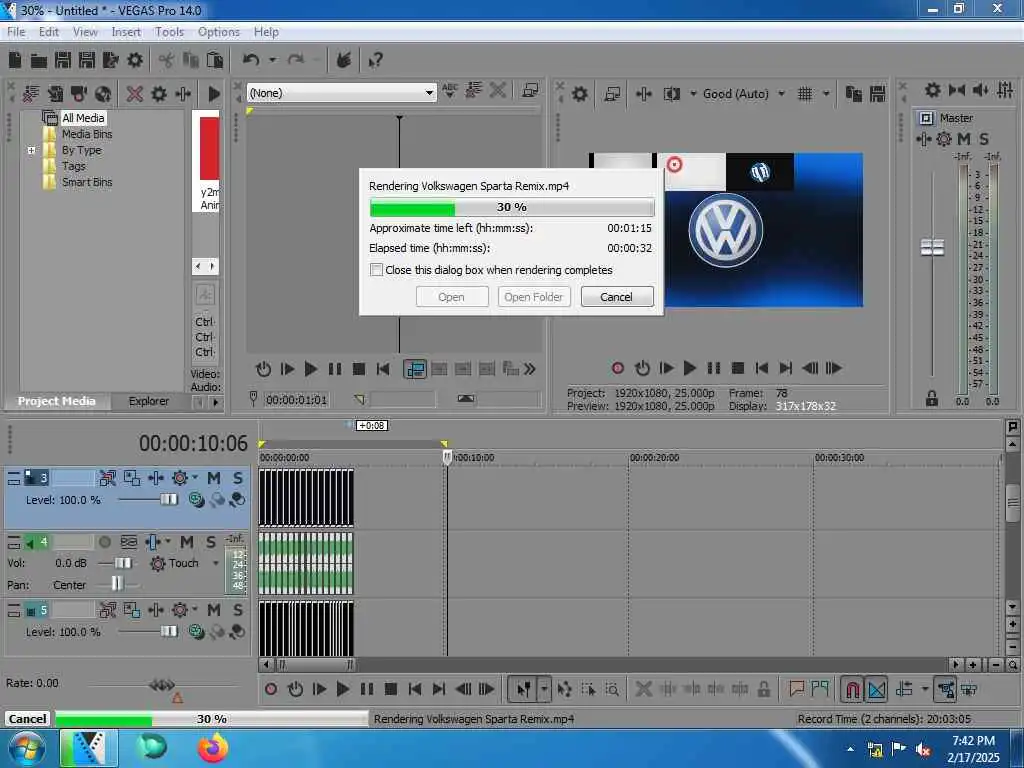
Task: Toggle Lock fader channels padlock on Master
Action: pyautogui.click(x=932, y=398)
